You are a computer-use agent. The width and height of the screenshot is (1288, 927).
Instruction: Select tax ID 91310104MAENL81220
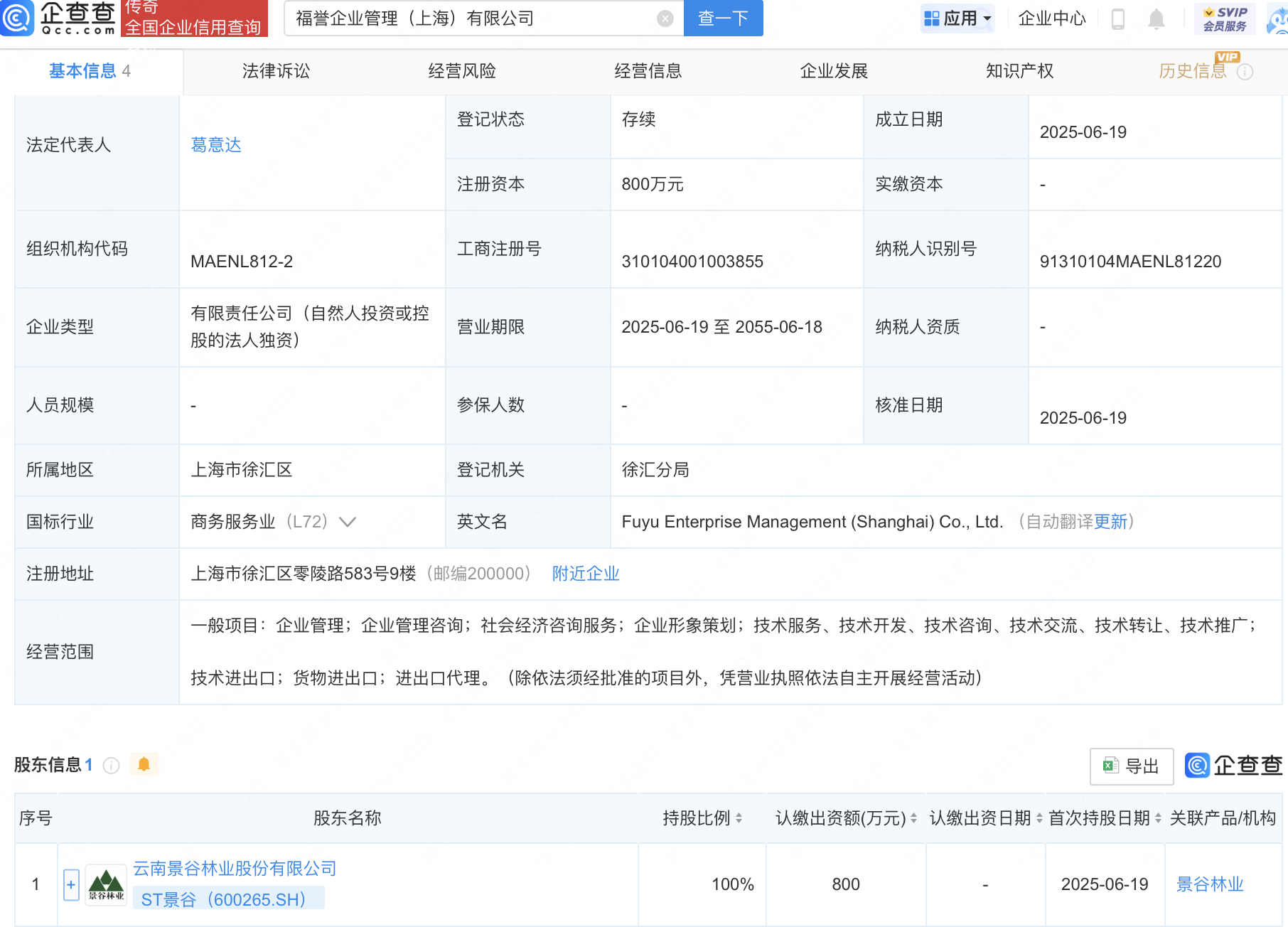(1130, 262)
